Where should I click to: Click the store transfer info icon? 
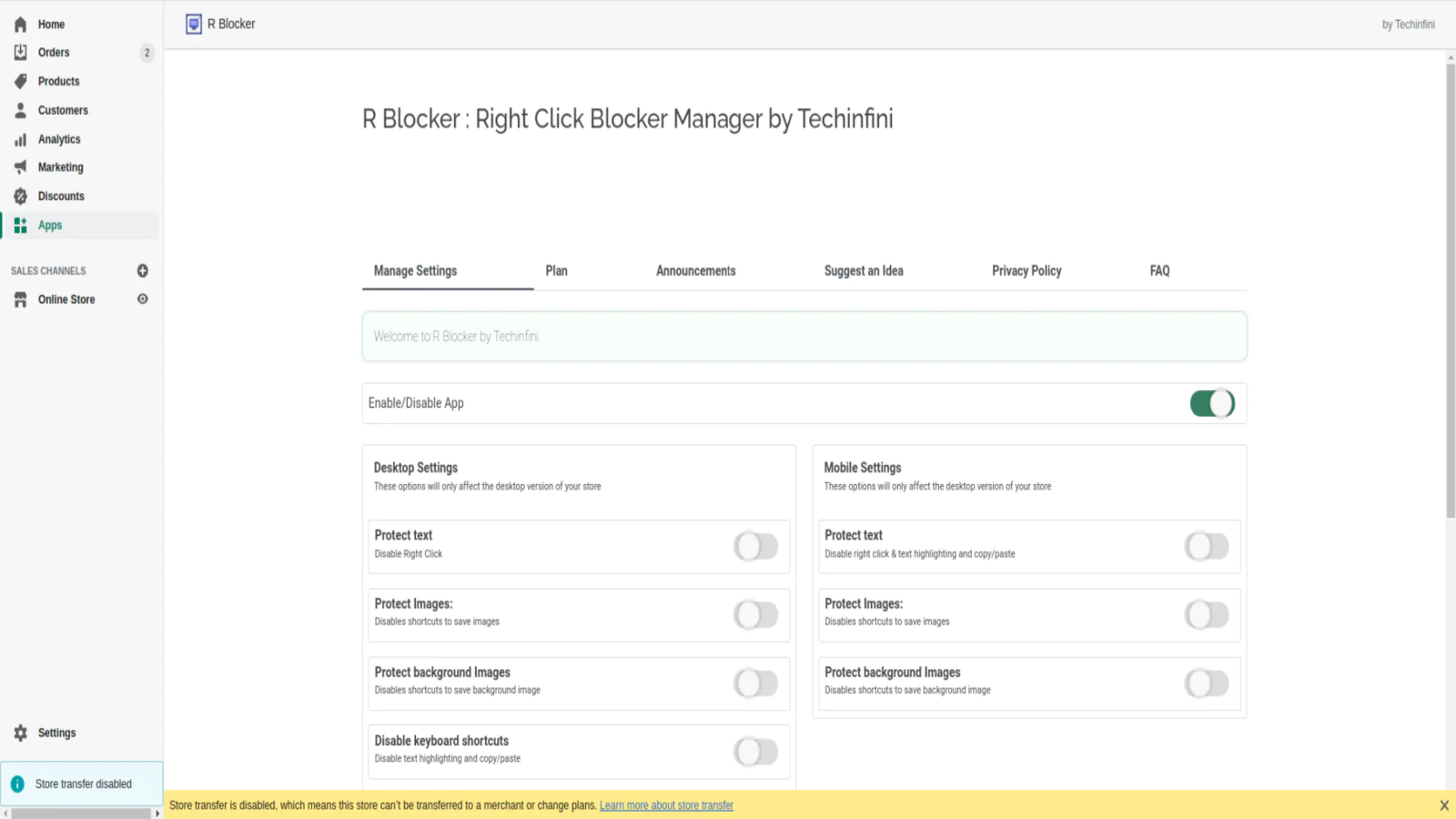tap(17, 784)
